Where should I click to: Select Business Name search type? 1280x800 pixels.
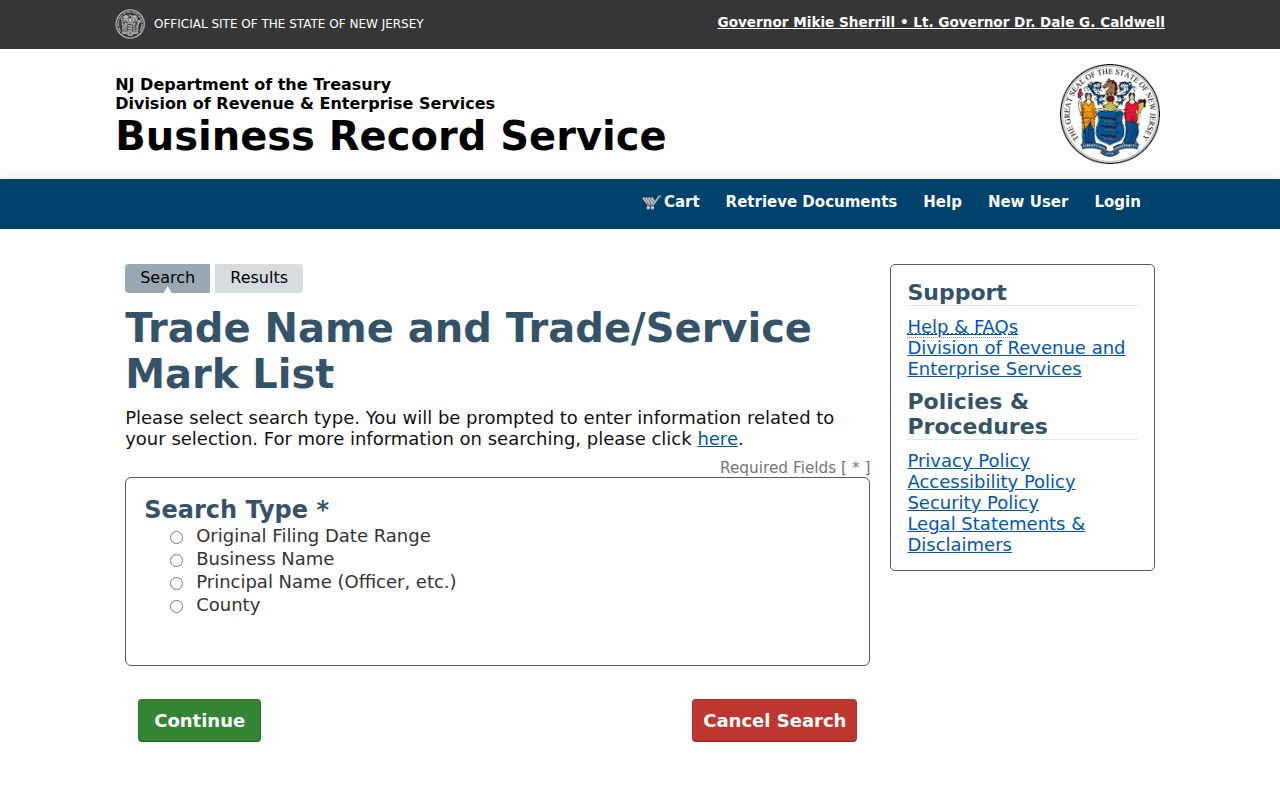176,560
